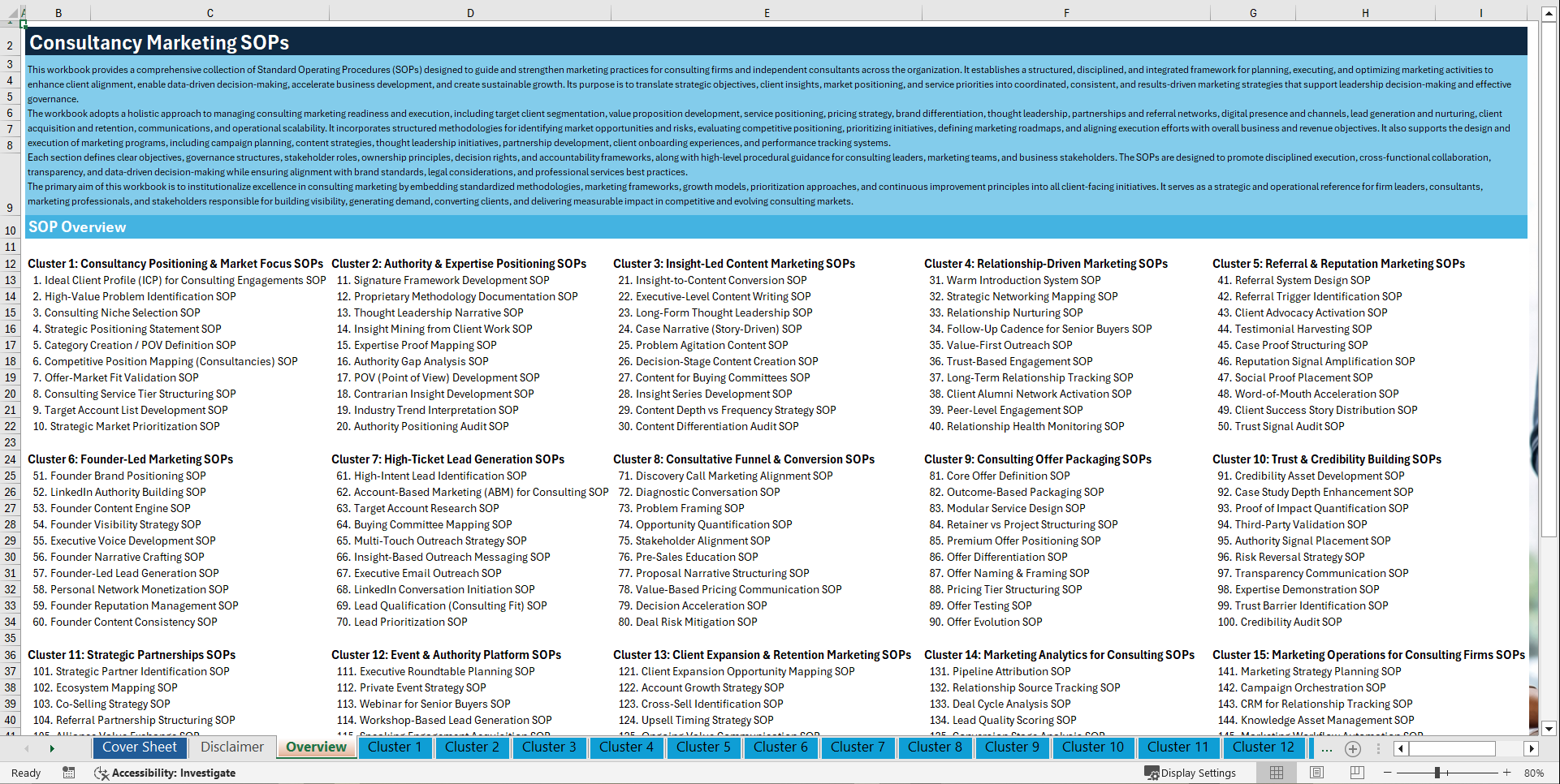This screenshot has height=784, width=1560.
Task: Open the hidden sheets list via the ellipsis
Action: click(x=1327, y=748)
